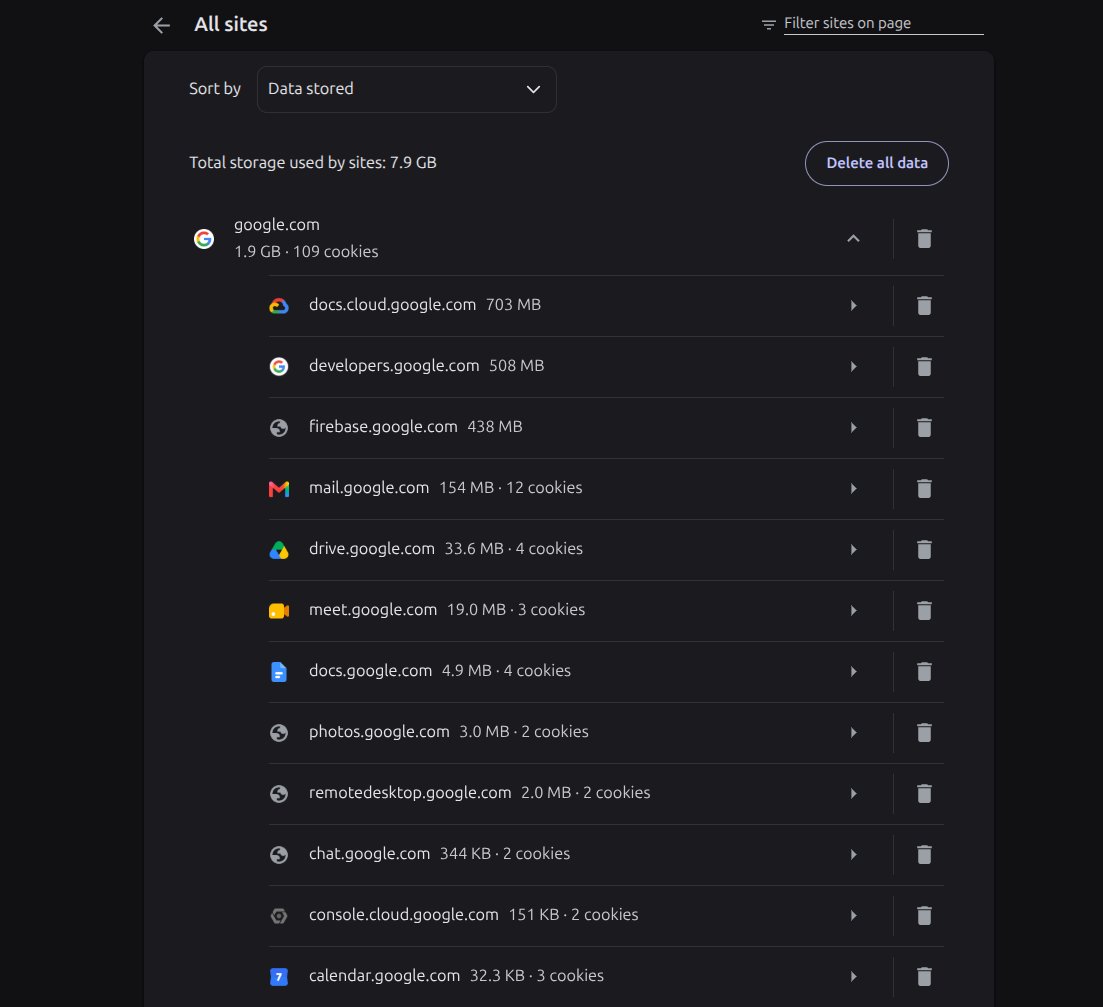Viewport: 1103px width, 1007px height.
Task: Expand drive.google.com details arrow
Action: [853, 549]
